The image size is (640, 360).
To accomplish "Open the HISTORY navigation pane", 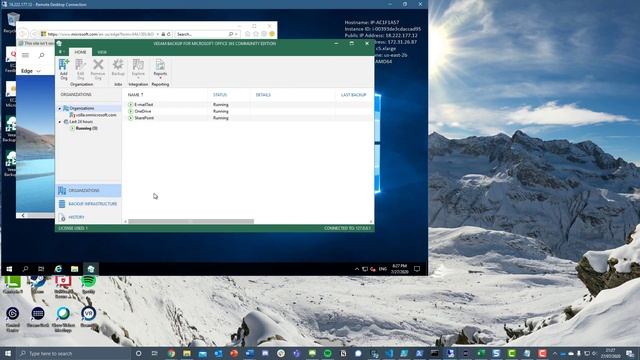I will click(88, 217).
